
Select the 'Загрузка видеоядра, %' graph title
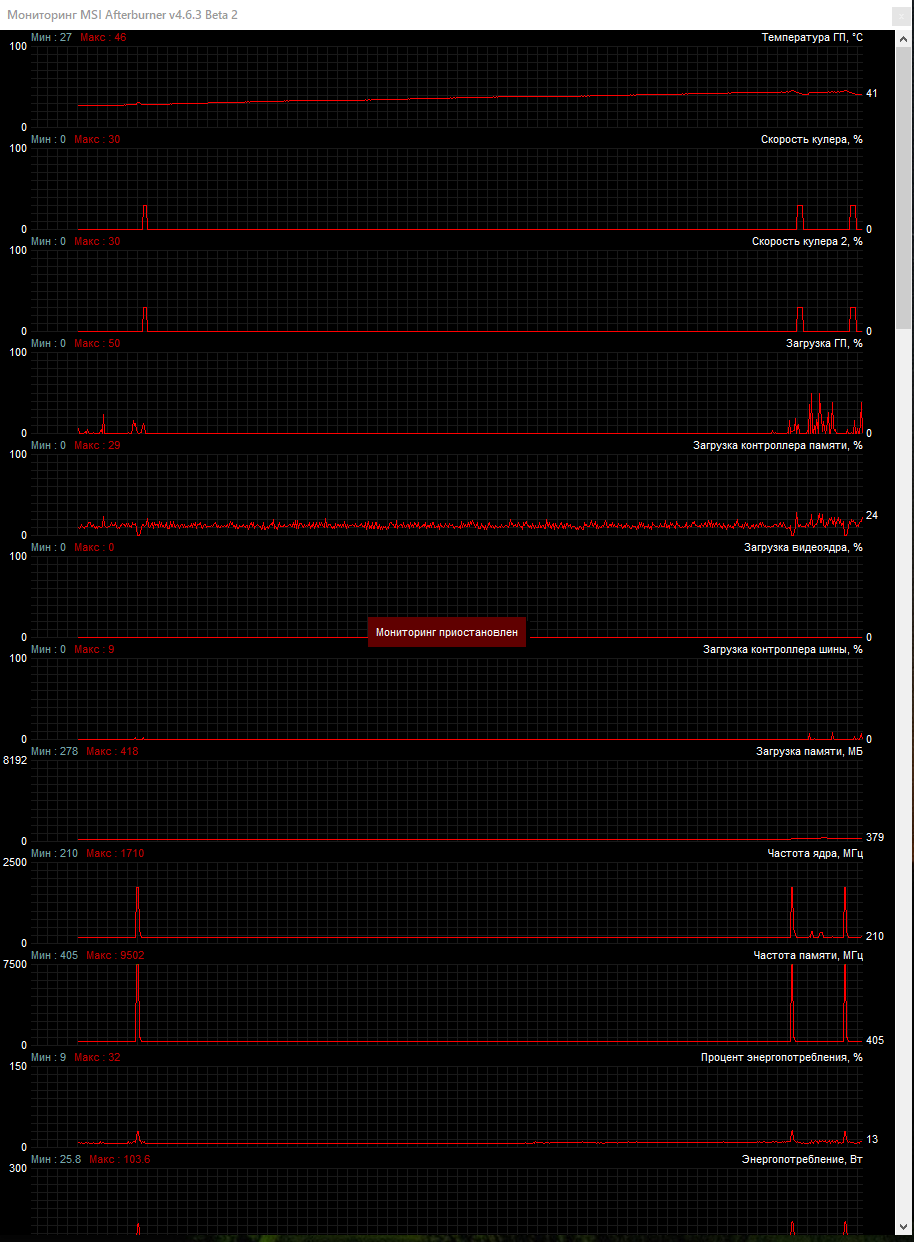point(803,547)
